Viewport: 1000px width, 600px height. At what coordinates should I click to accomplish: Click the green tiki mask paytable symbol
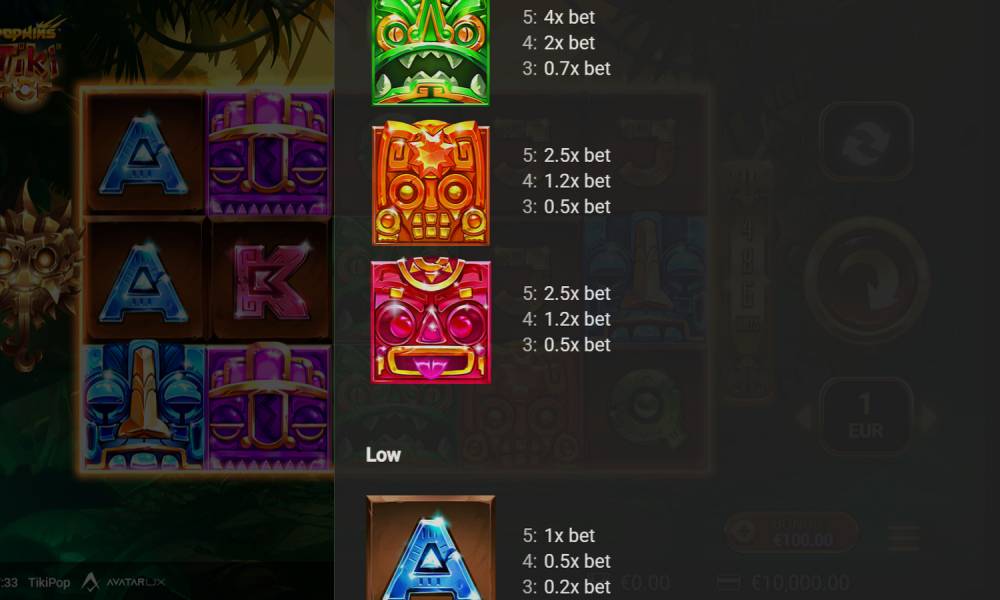(x=431, y=52)
